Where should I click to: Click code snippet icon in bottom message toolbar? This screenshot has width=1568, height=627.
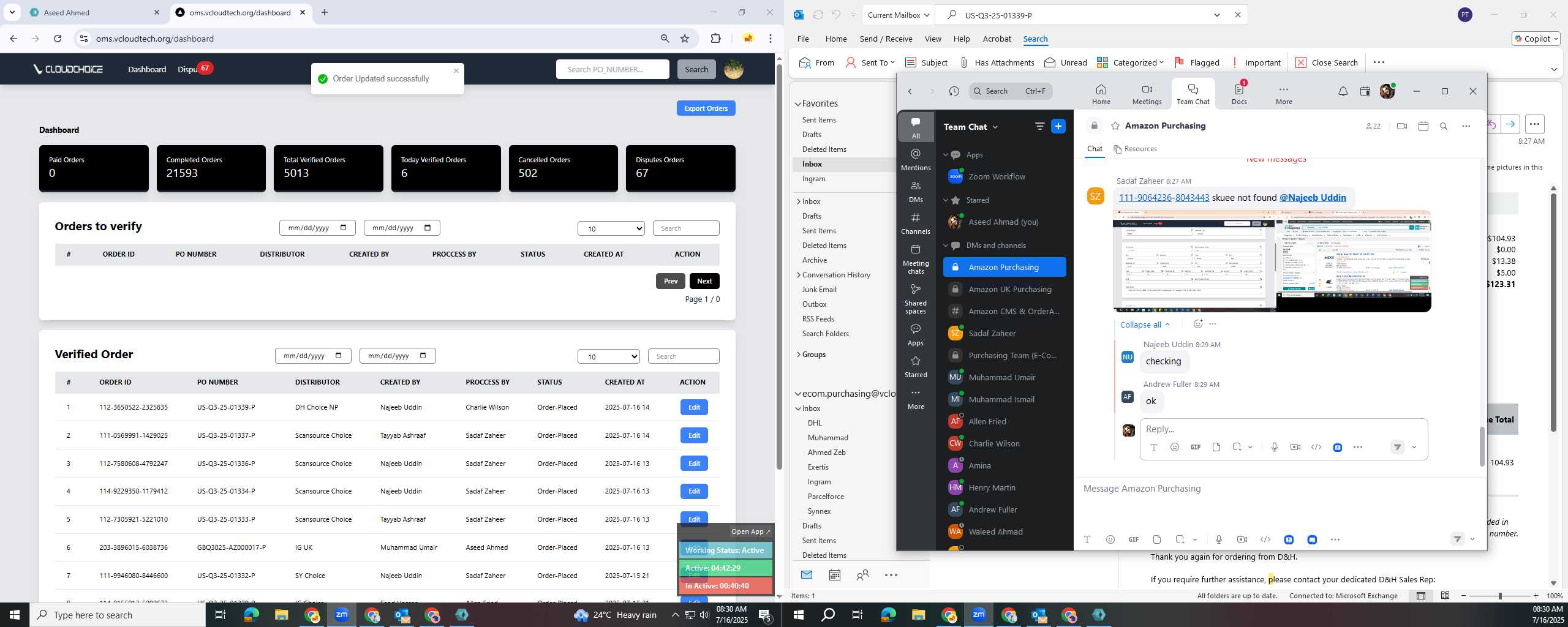tap(1265, 539)
